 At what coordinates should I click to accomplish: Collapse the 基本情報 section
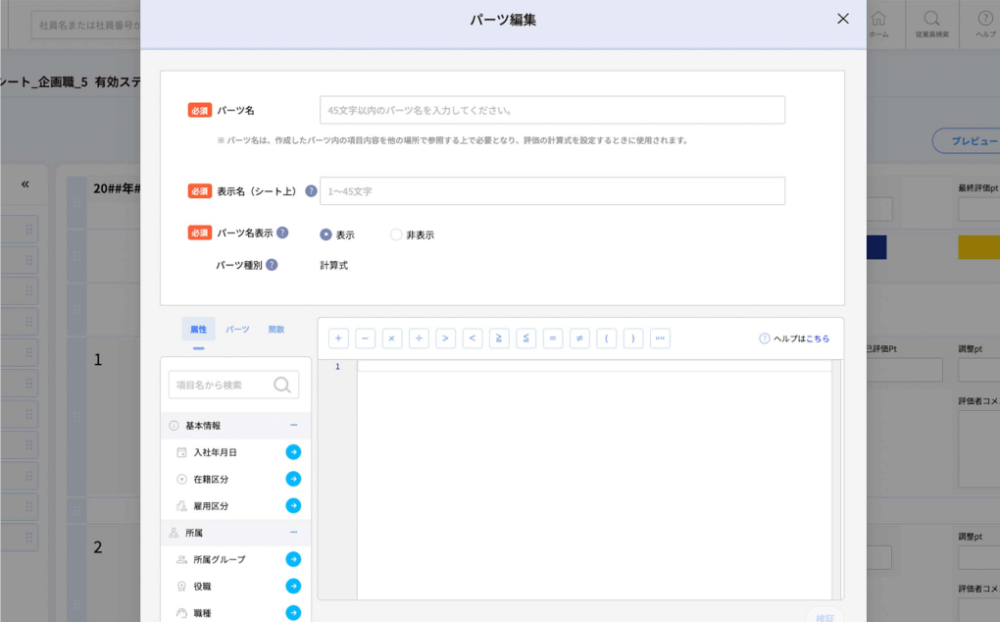click(x=293, y=425)
